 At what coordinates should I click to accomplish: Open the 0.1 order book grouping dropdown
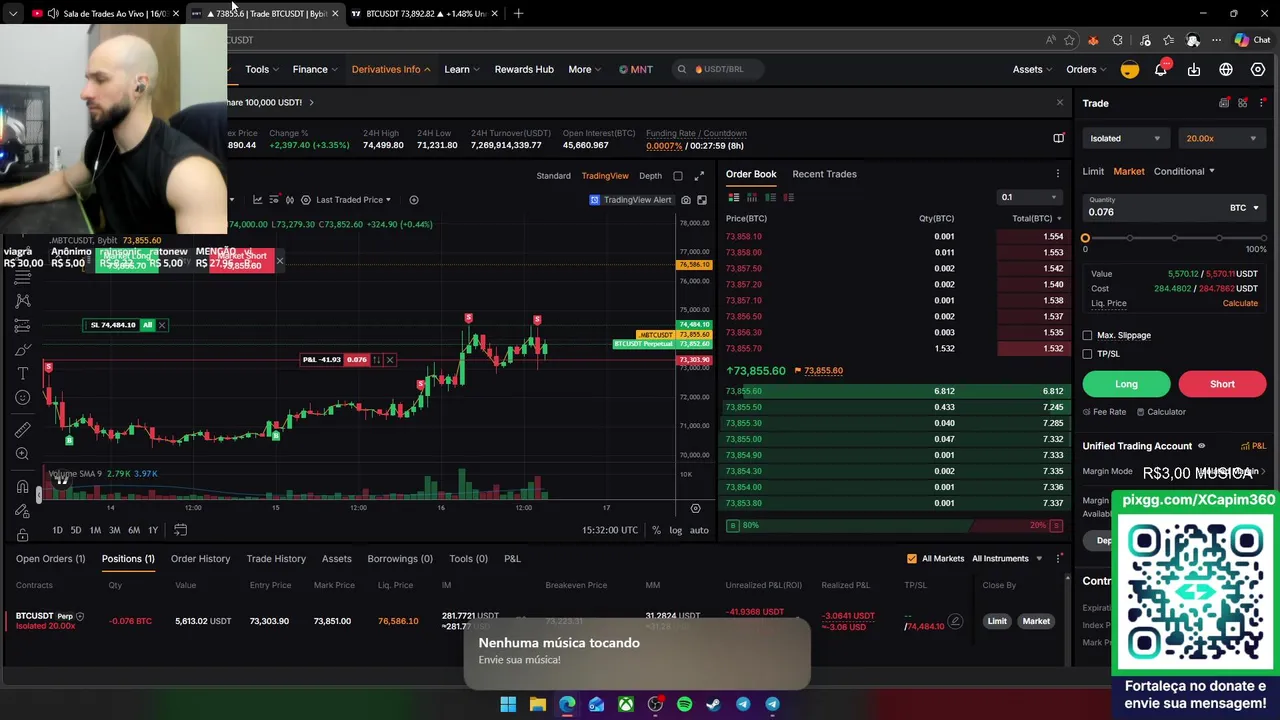[1028, 197]
